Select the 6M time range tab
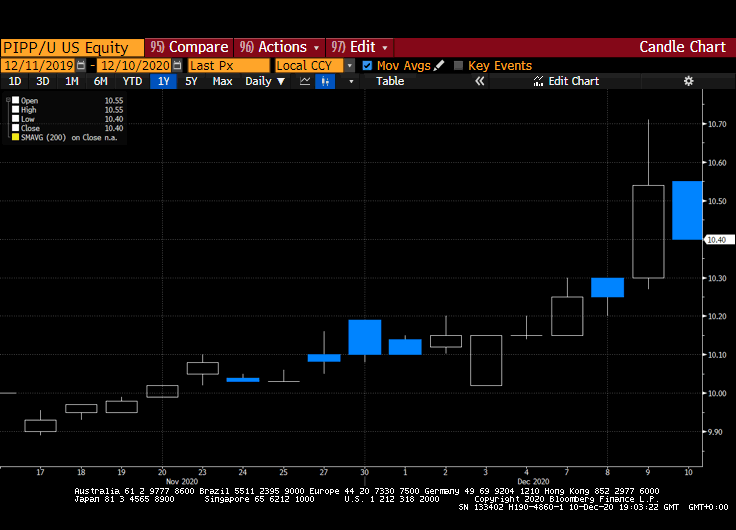The height and width of the screenshot is (530, 736). point(100,81)
